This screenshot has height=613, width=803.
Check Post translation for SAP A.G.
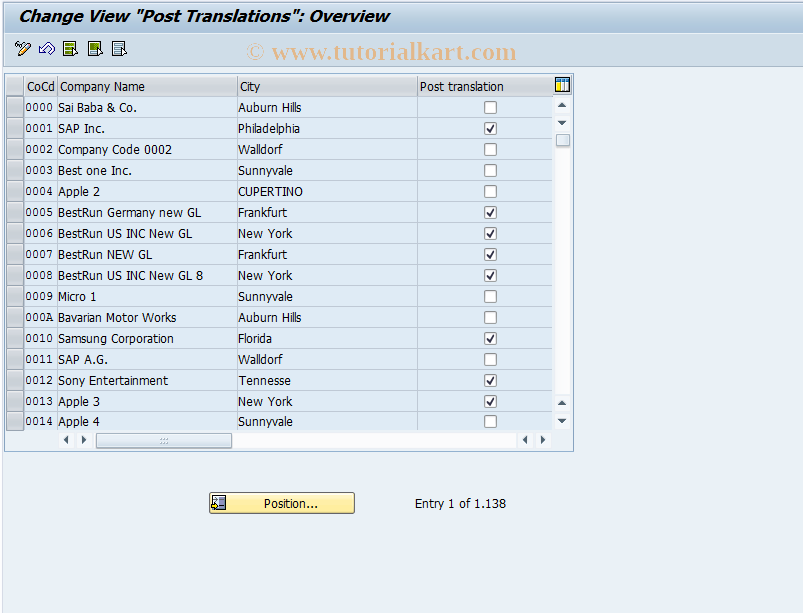(x=490, y=360)
